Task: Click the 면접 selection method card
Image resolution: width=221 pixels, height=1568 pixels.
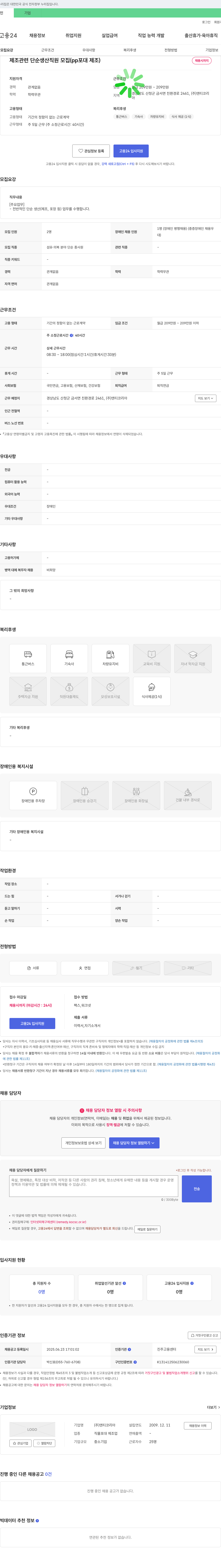Action: coord(85,968)
